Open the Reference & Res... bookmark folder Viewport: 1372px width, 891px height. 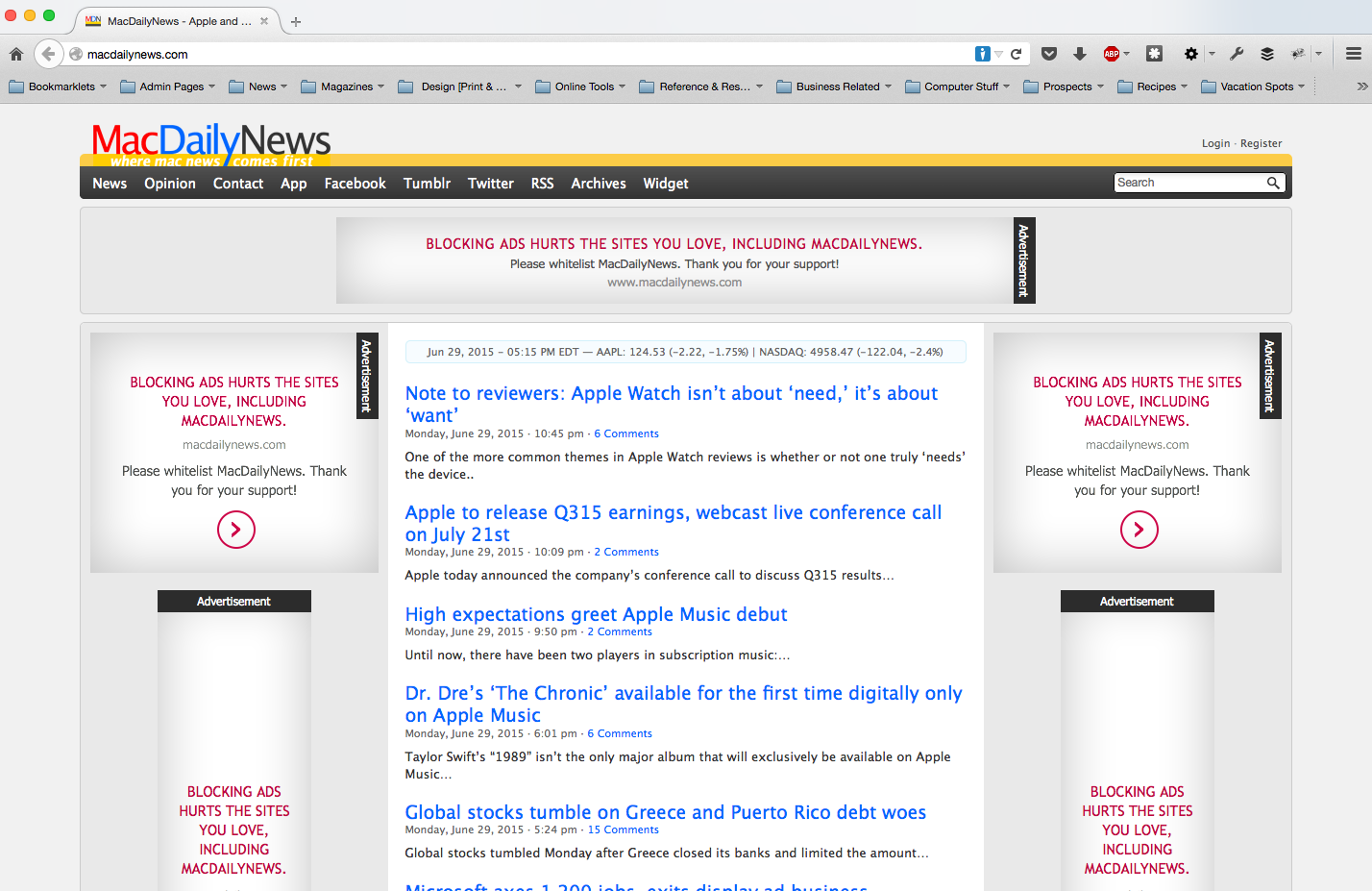701,87
